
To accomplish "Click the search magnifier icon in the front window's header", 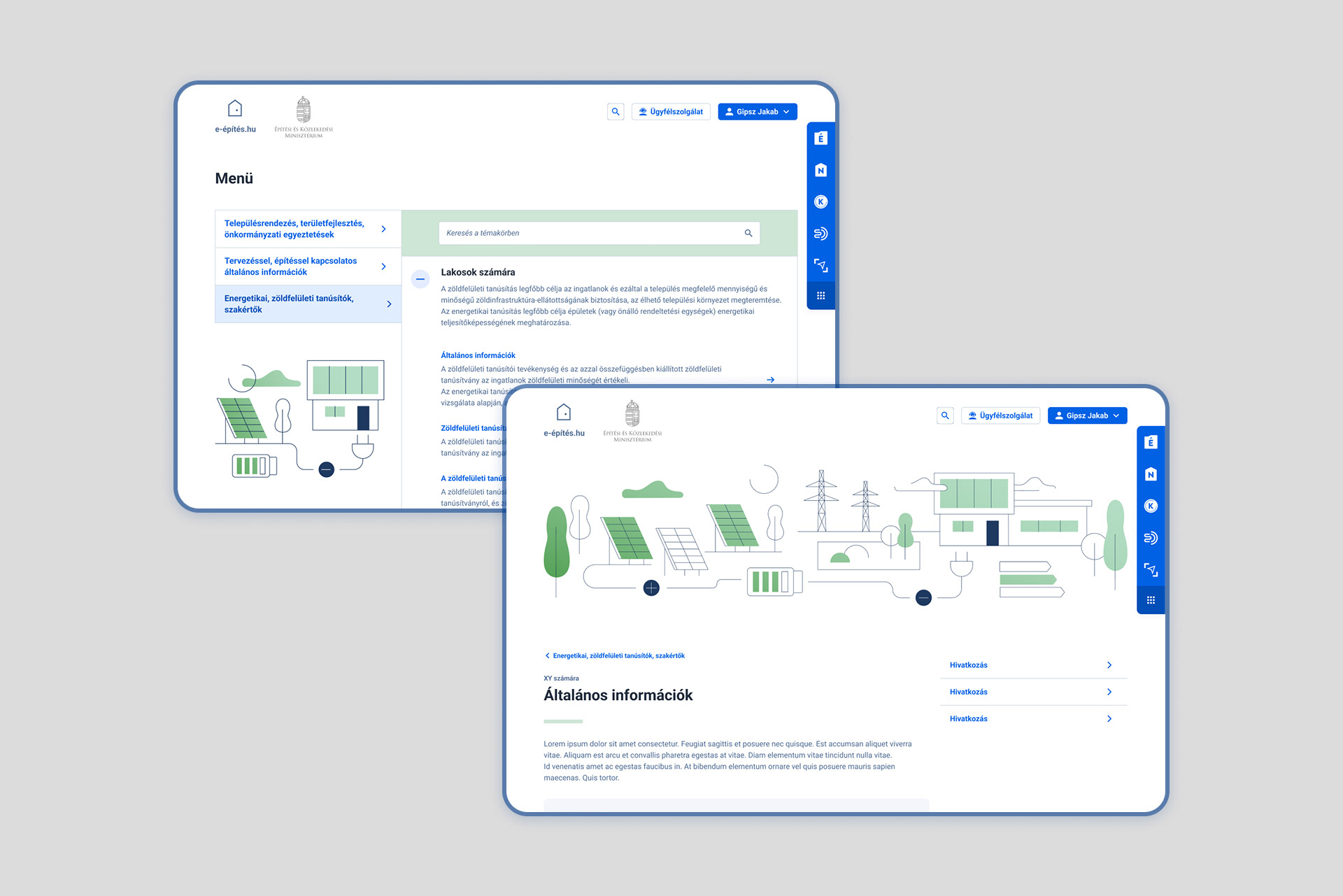I will point(945,415).
